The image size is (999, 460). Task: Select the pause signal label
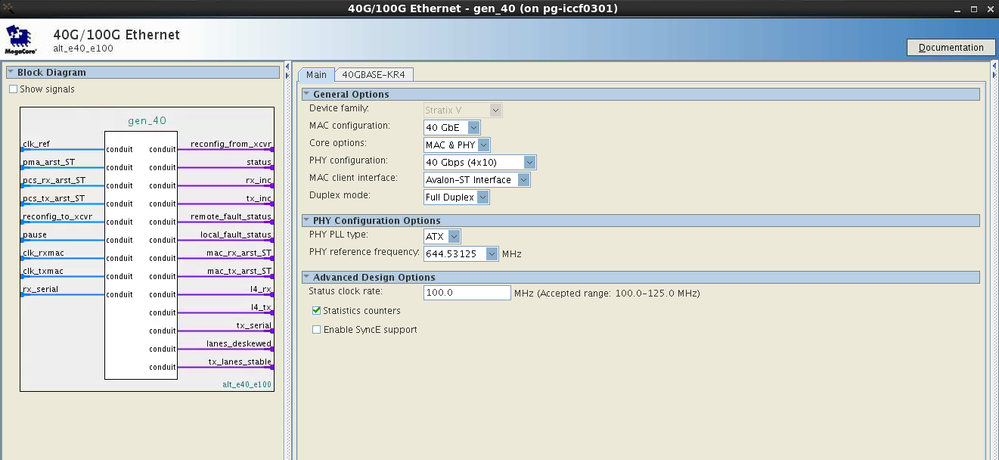pyautogui.click(x=34, y=235)
